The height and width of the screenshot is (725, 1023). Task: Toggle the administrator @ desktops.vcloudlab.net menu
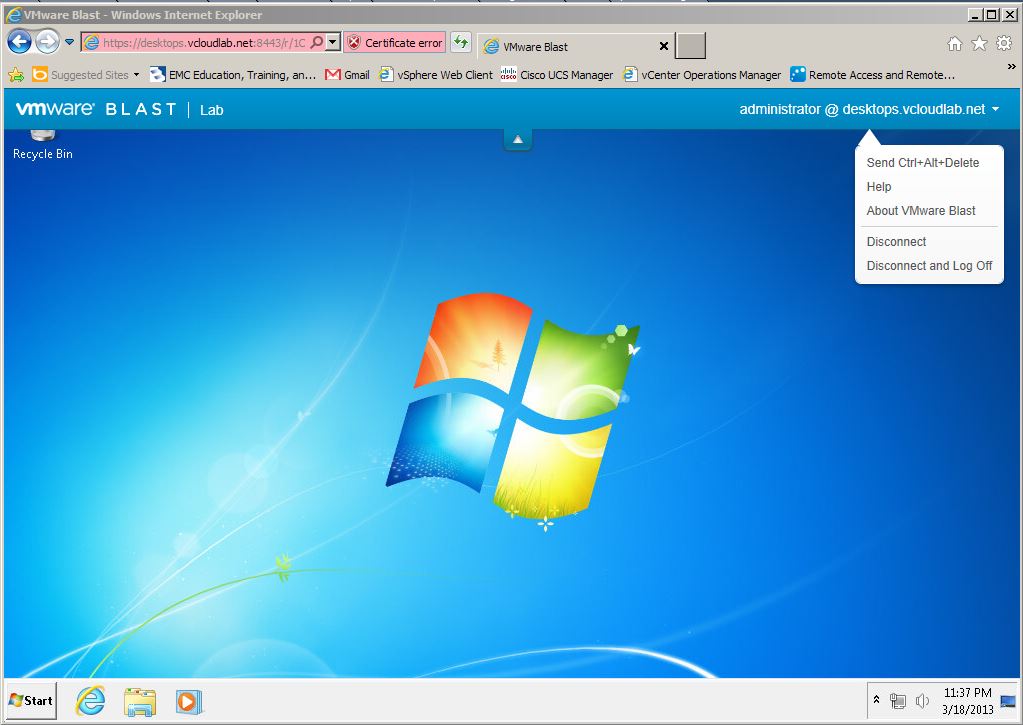click(869, 110)
